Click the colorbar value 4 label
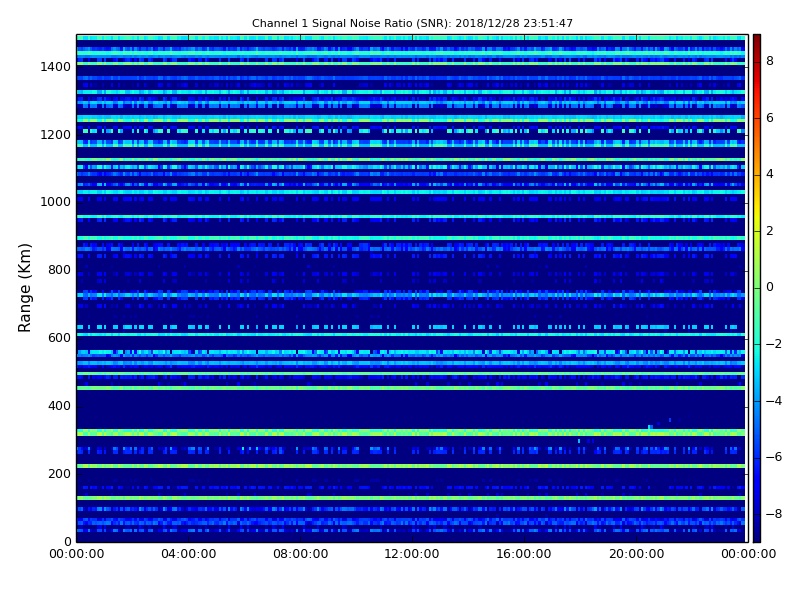This screenshot has height=600, width=800. click(770, 174)
